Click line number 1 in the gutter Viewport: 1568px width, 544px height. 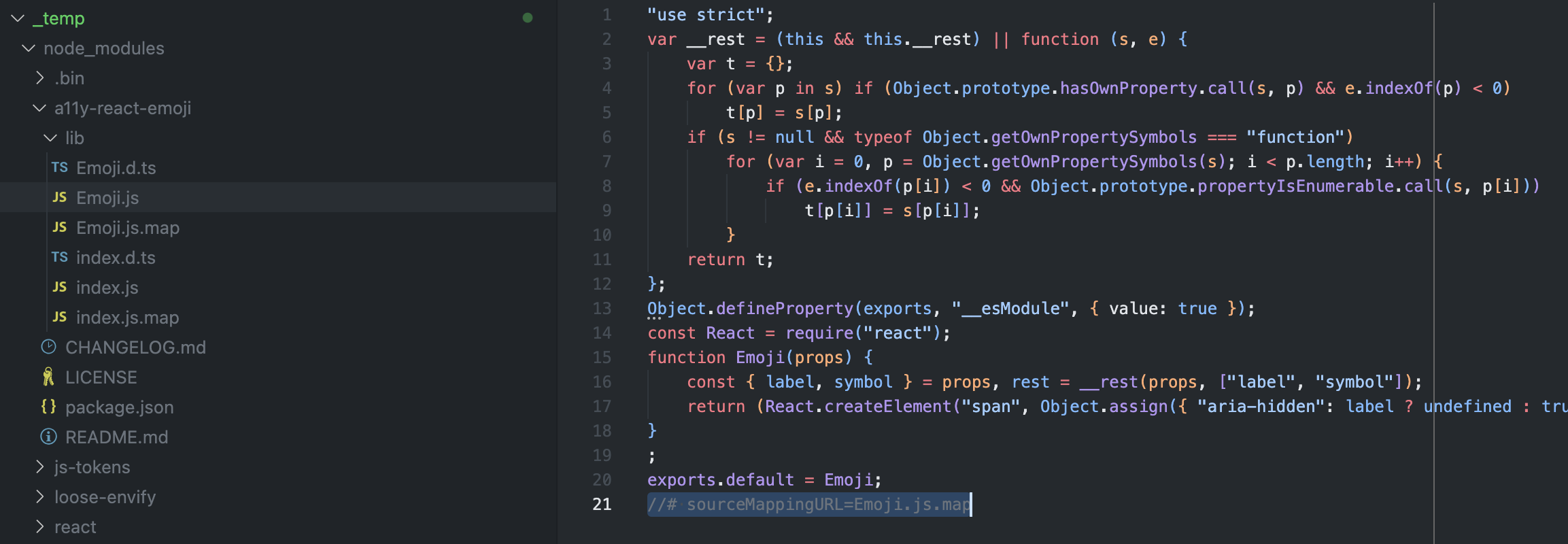click(607, 15)
